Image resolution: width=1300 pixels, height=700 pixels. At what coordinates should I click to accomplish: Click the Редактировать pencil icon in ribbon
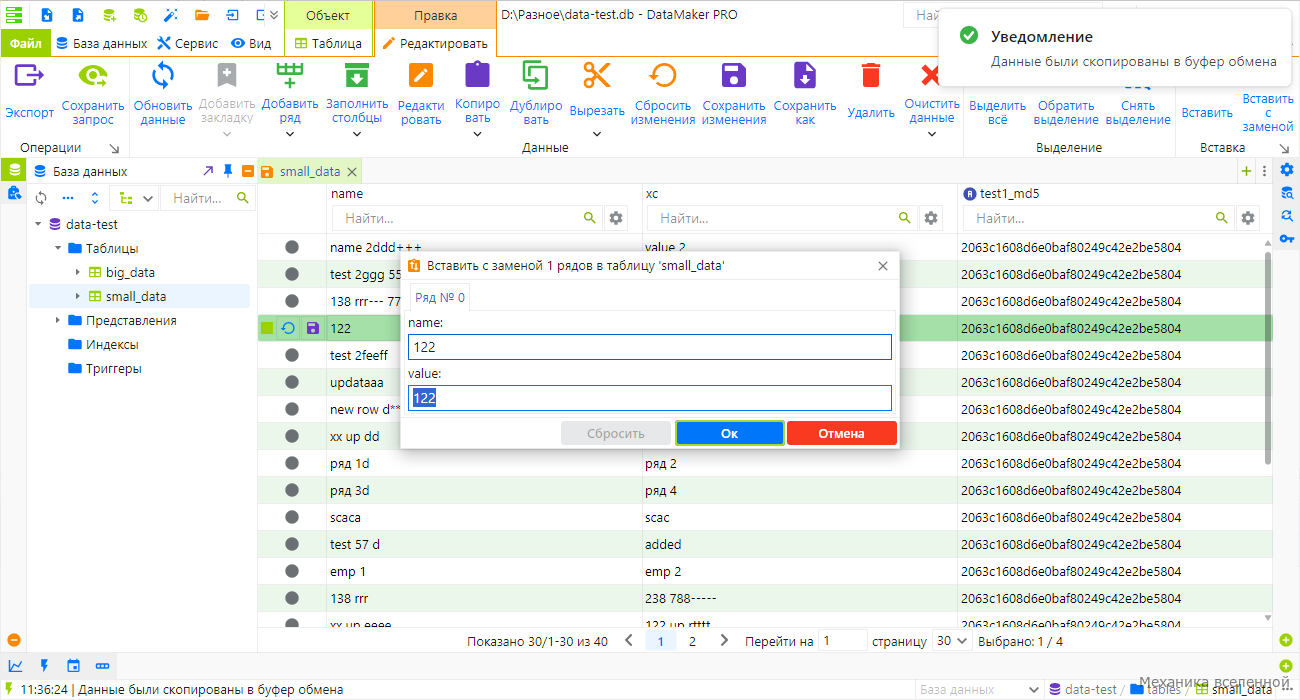[421, 76]
